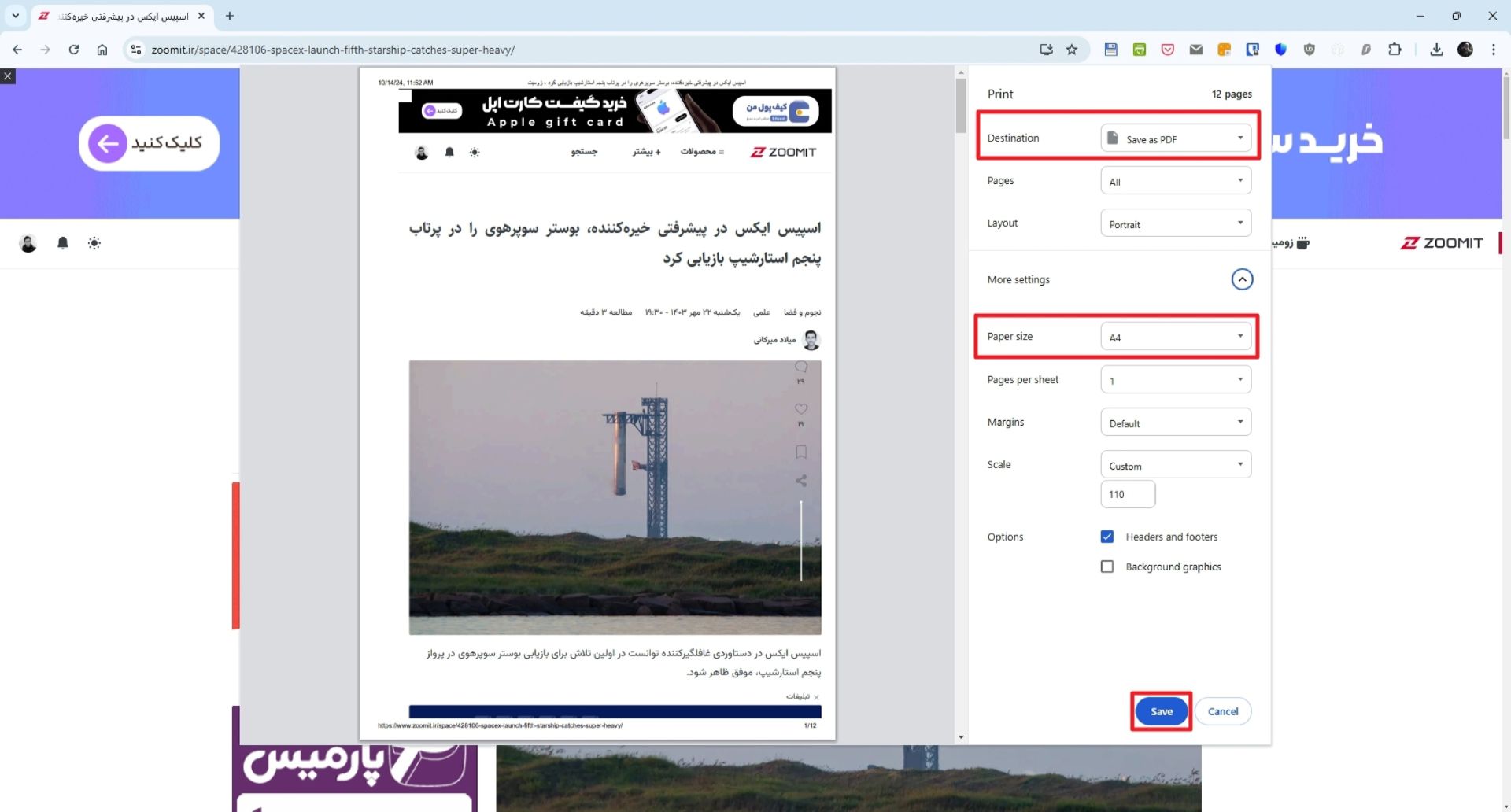This screenshot has width=1511, height=812.
Task: Open the Paper size dropdown
Action: (x=1176, y=337)
